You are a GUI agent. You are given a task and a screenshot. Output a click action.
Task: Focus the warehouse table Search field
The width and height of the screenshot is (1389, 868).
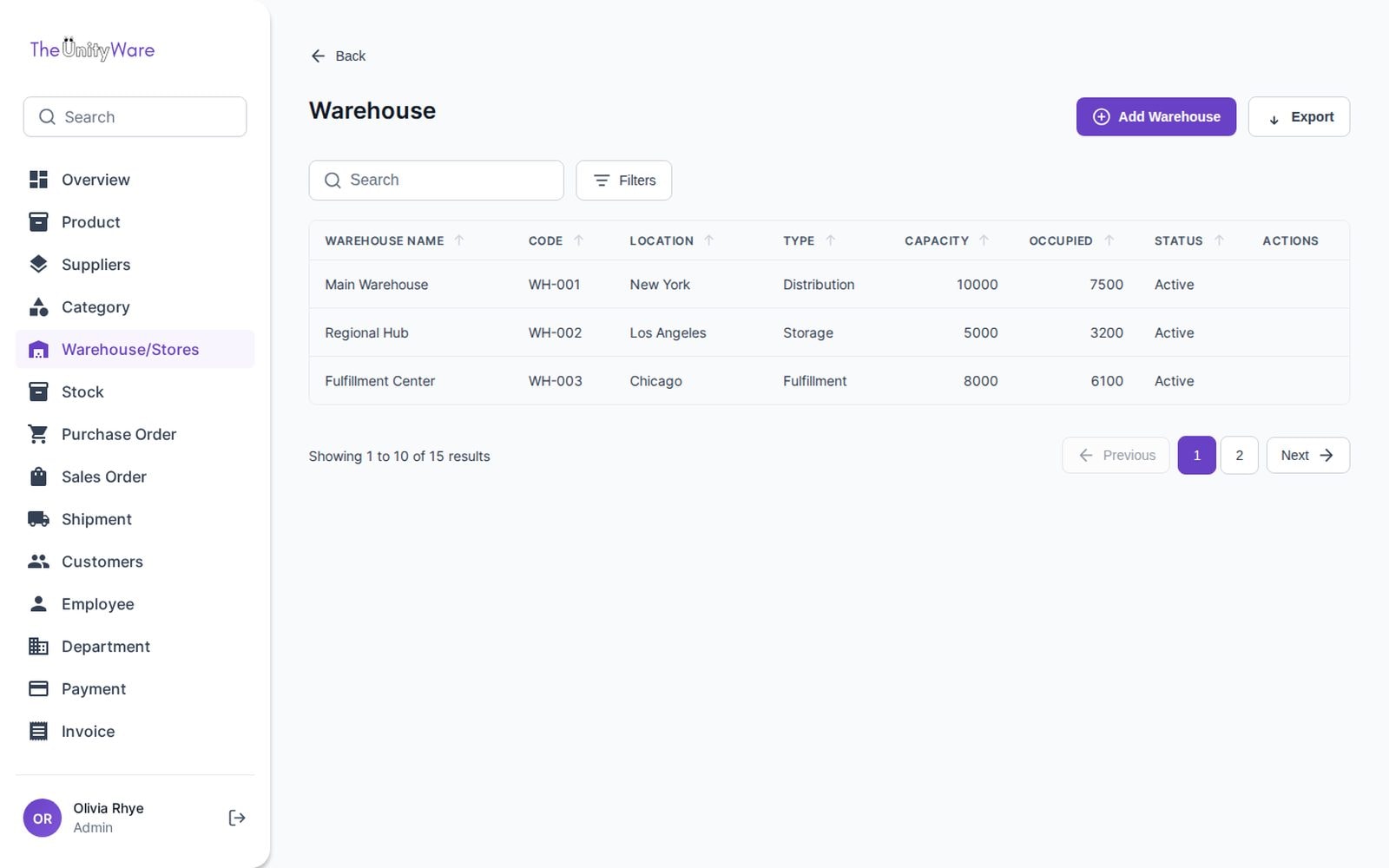[x=437, y=181]
